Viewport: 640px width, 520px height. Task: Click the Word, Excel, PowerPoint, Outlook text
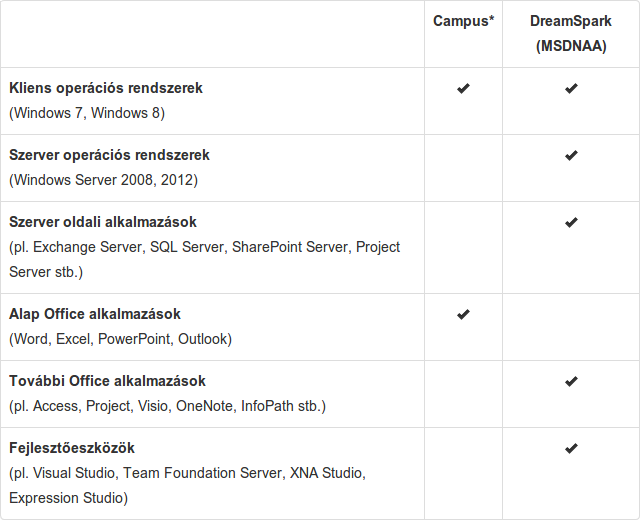pos(120,339)
